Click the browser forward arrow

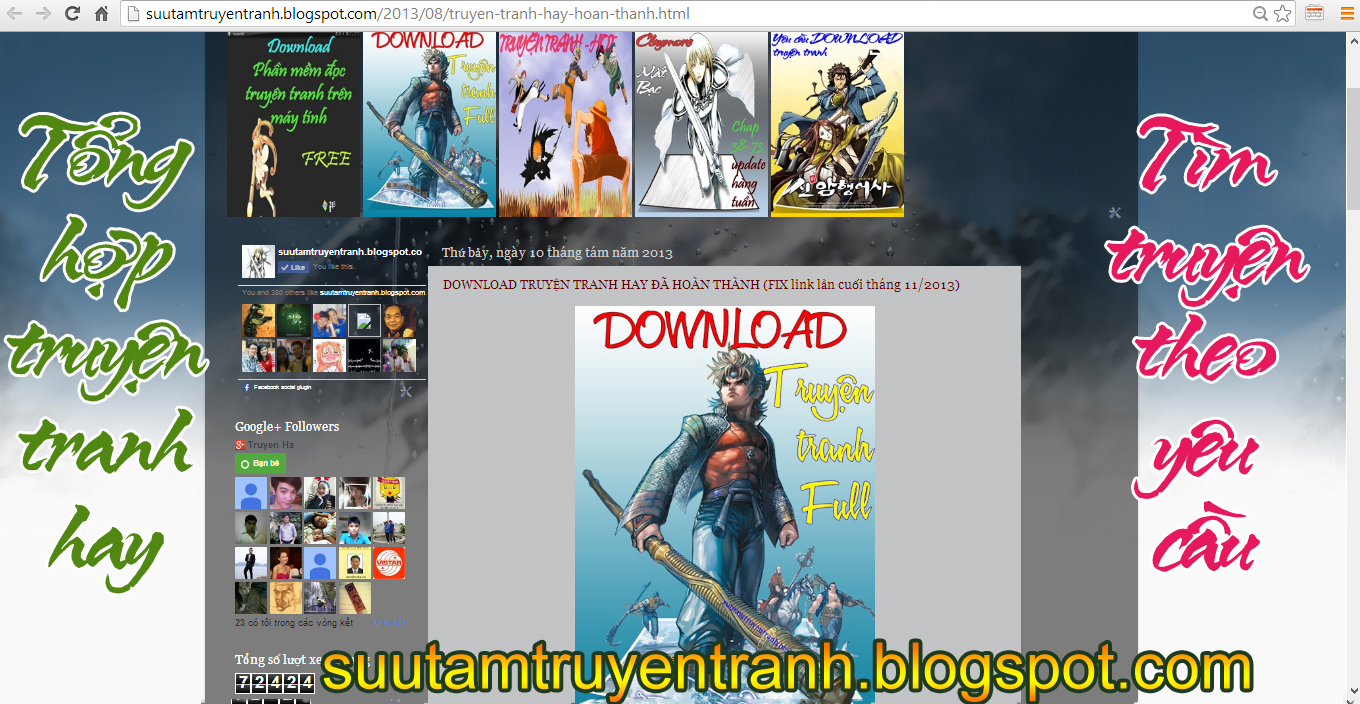point(43,14)
